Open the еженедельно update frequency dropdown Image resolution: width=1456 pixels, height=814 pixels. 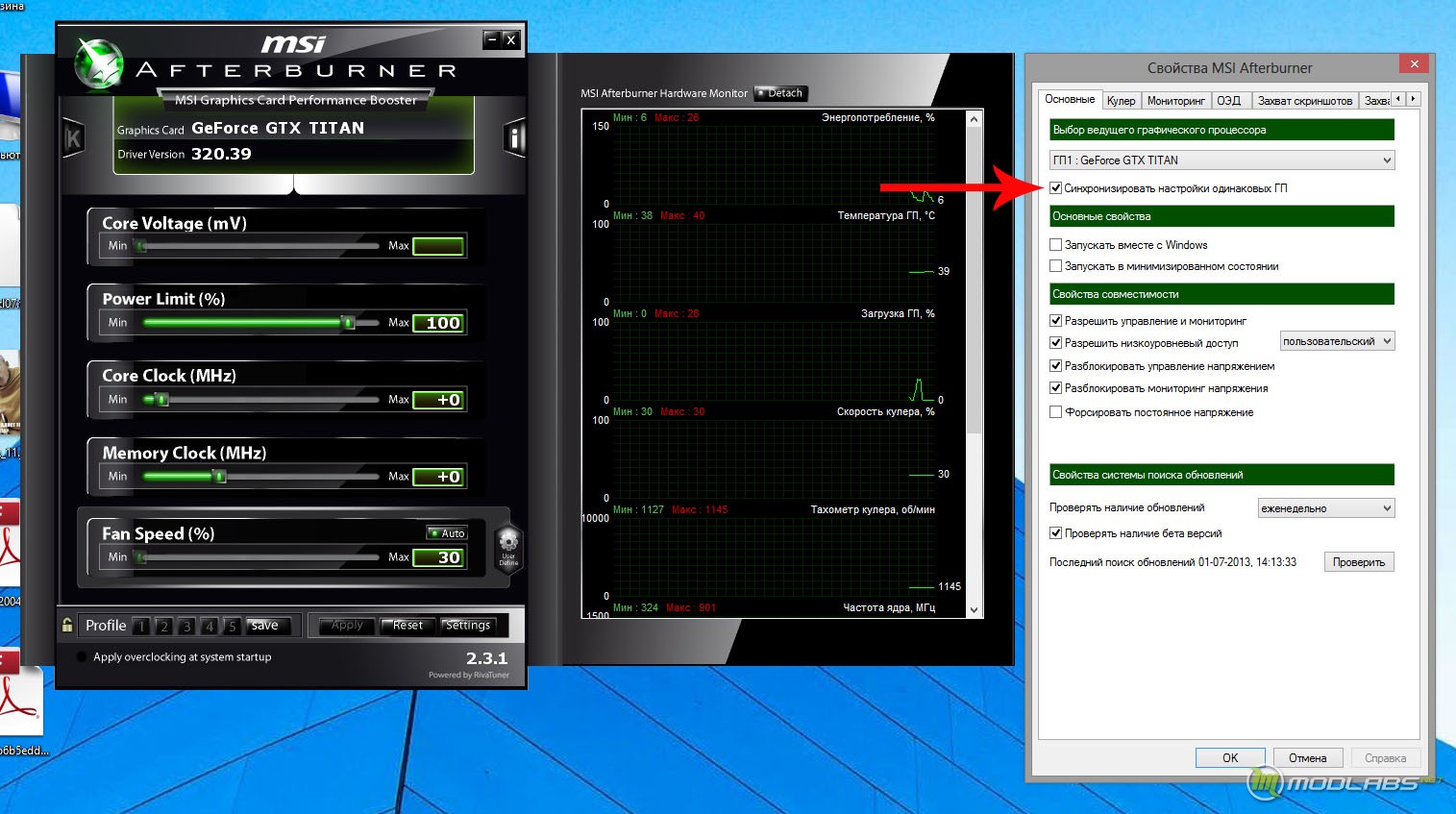click(1326, 508)
